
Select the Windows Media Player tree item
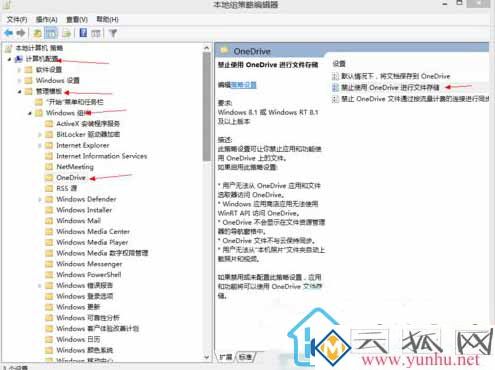[x=92, y=242]
